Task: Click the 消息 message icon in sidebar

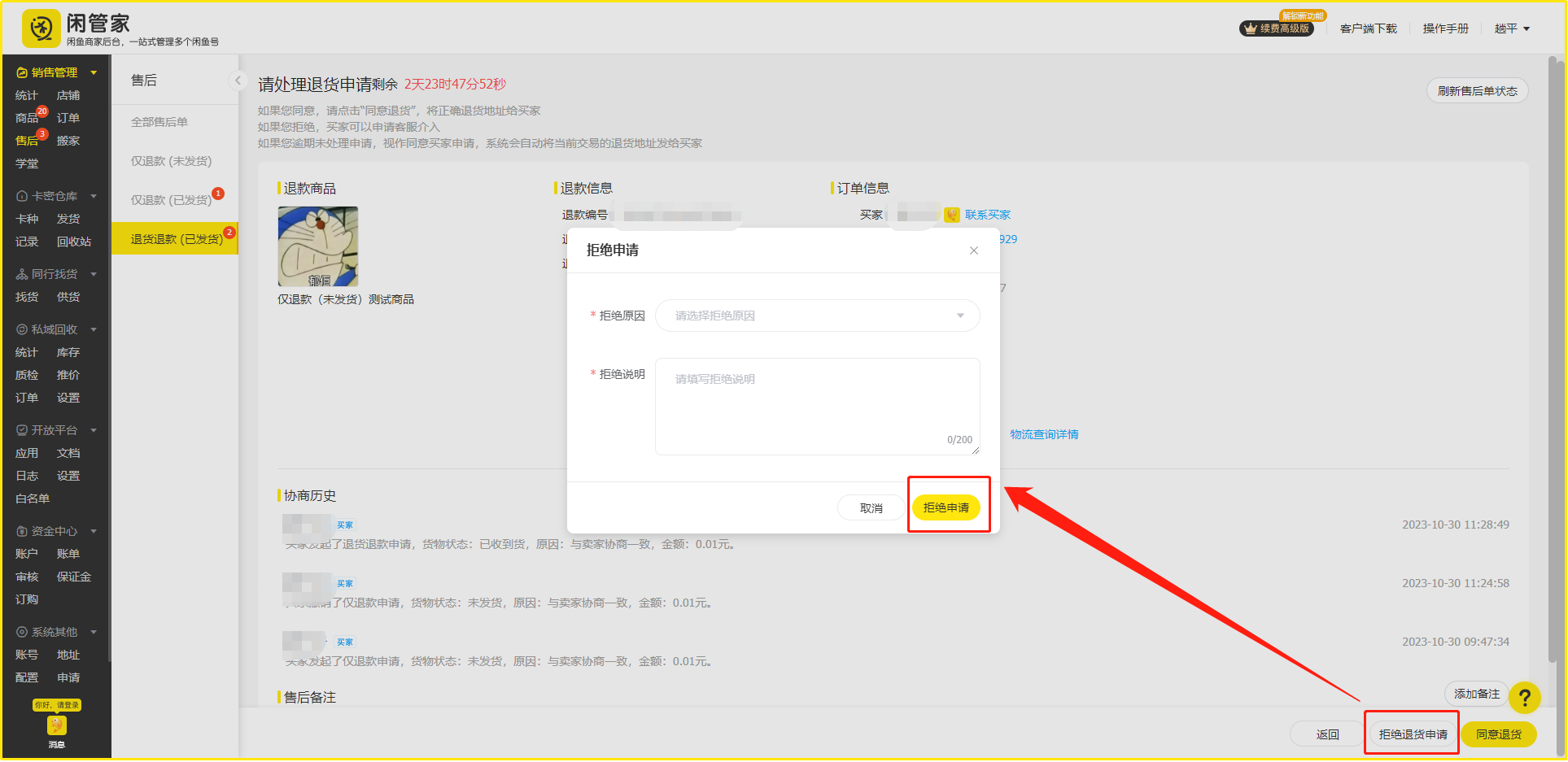Action: point(56,726)
